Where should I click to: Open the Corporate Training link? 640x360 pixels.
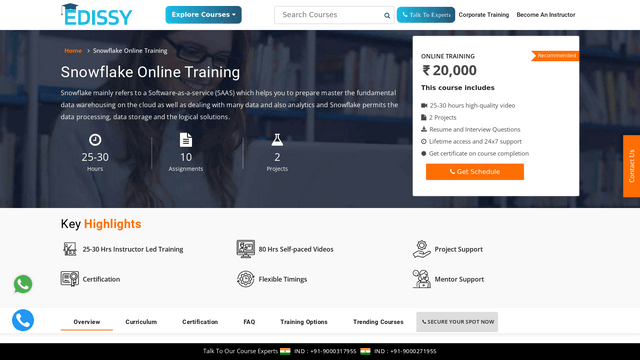[484, 15]
